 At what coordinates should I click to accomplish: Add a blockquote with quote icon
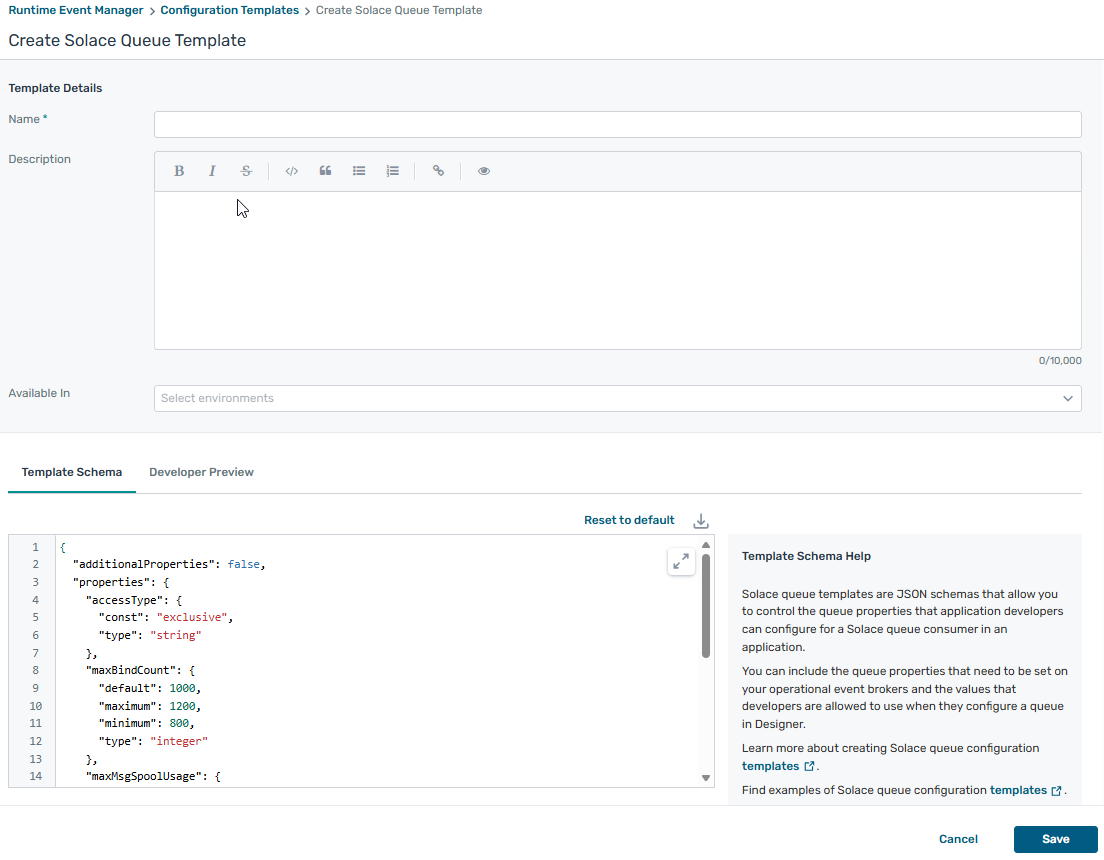[x=325, y=171]
